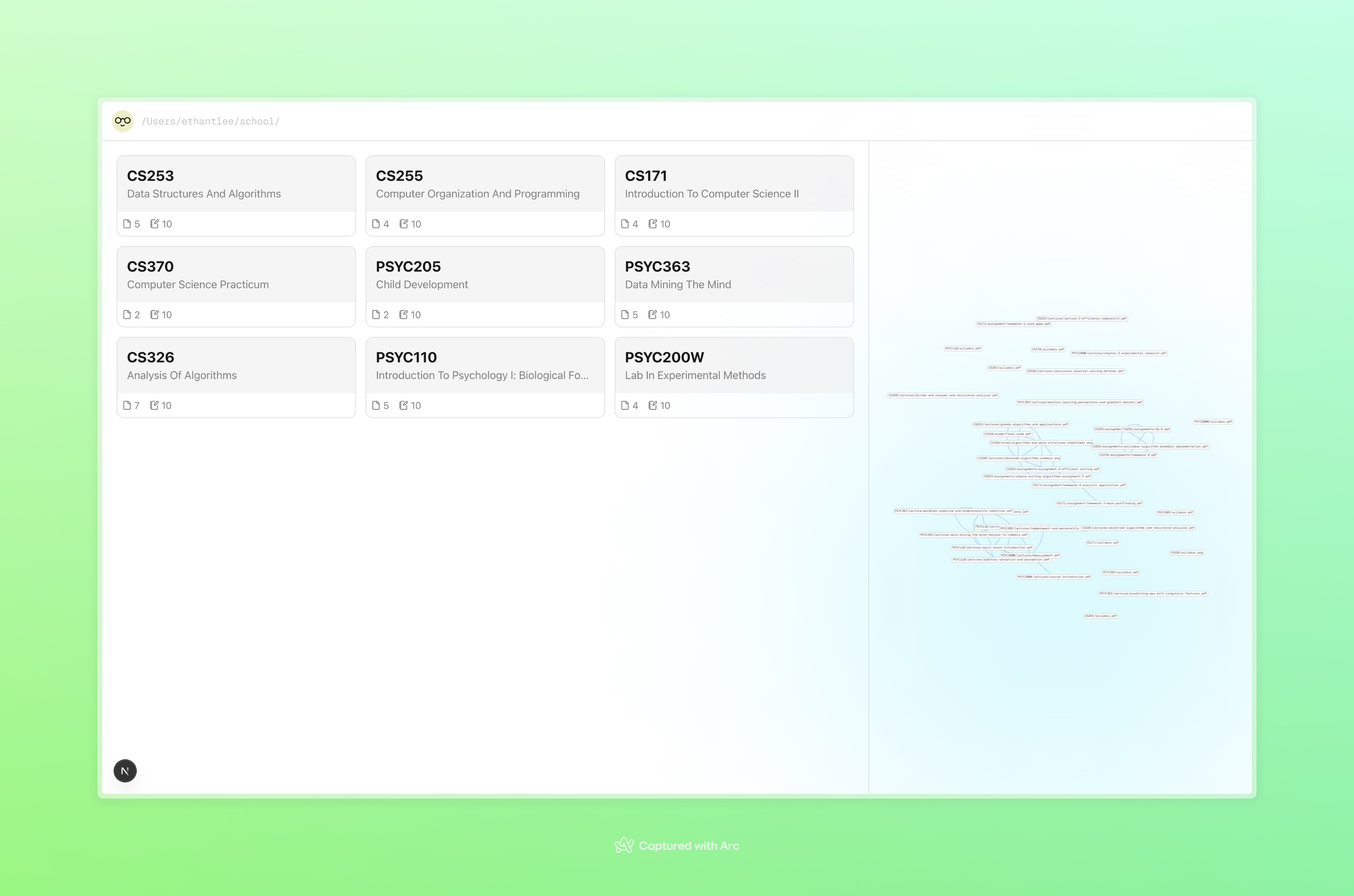This screenshot has height=896, width=1354.
Task: Click the notes icon on PSYC110 card
Action: tap(403, 406)
